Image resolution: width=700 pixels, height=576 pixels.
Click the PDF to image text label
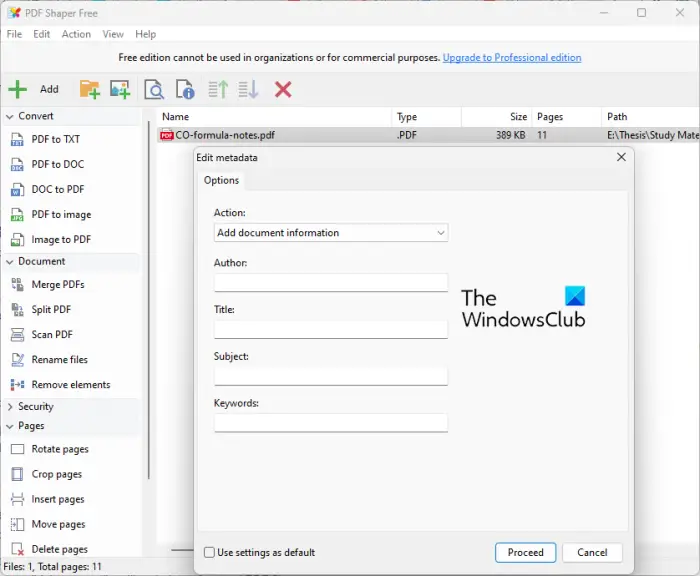pos(61,214)
